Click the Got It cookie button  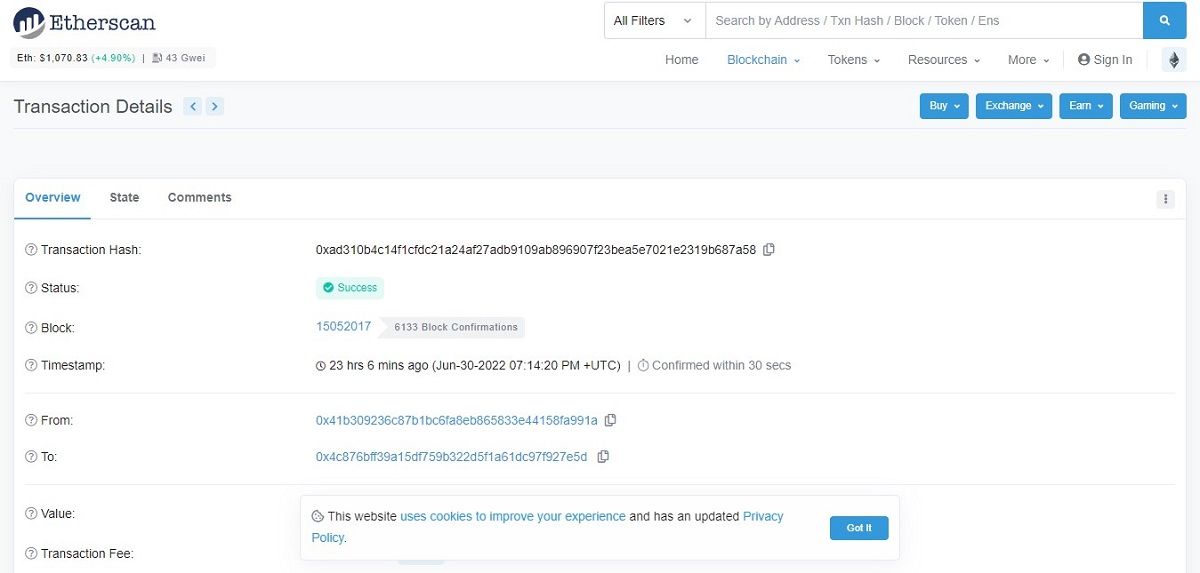[858, 528]
